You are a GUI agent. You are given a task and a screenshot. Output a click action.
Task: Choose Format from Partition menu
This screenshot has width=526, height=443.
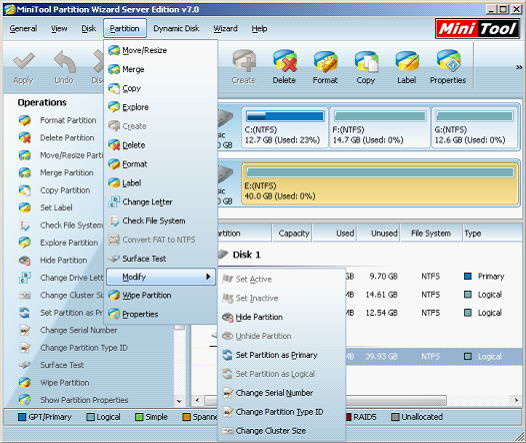click(x=161, y=164)
